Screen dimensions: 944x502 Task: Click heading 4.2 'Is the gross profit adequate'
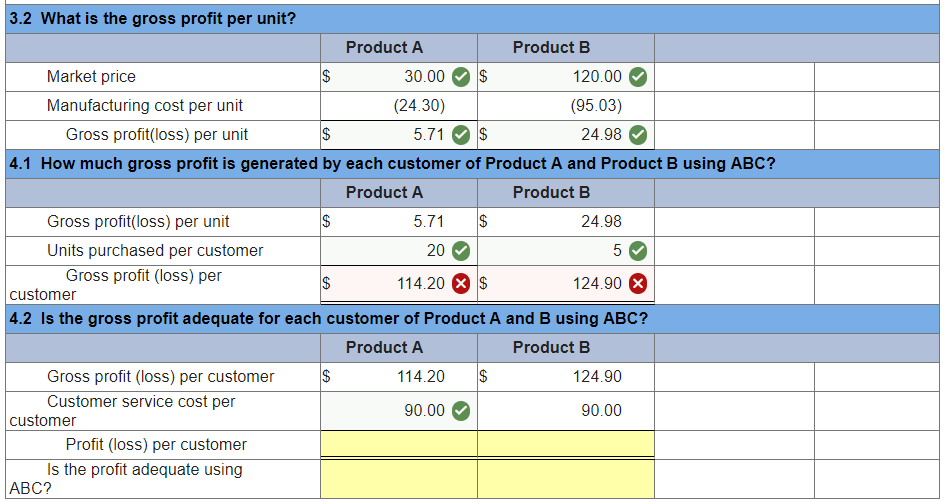tap(329, 319)
